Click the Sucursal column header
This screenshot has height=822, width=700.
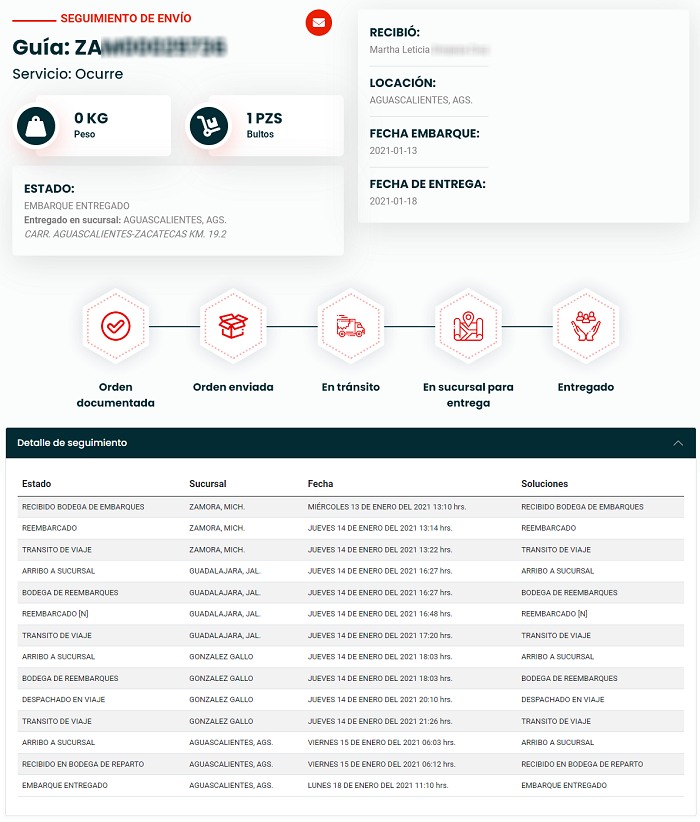(x=208, y=484)
